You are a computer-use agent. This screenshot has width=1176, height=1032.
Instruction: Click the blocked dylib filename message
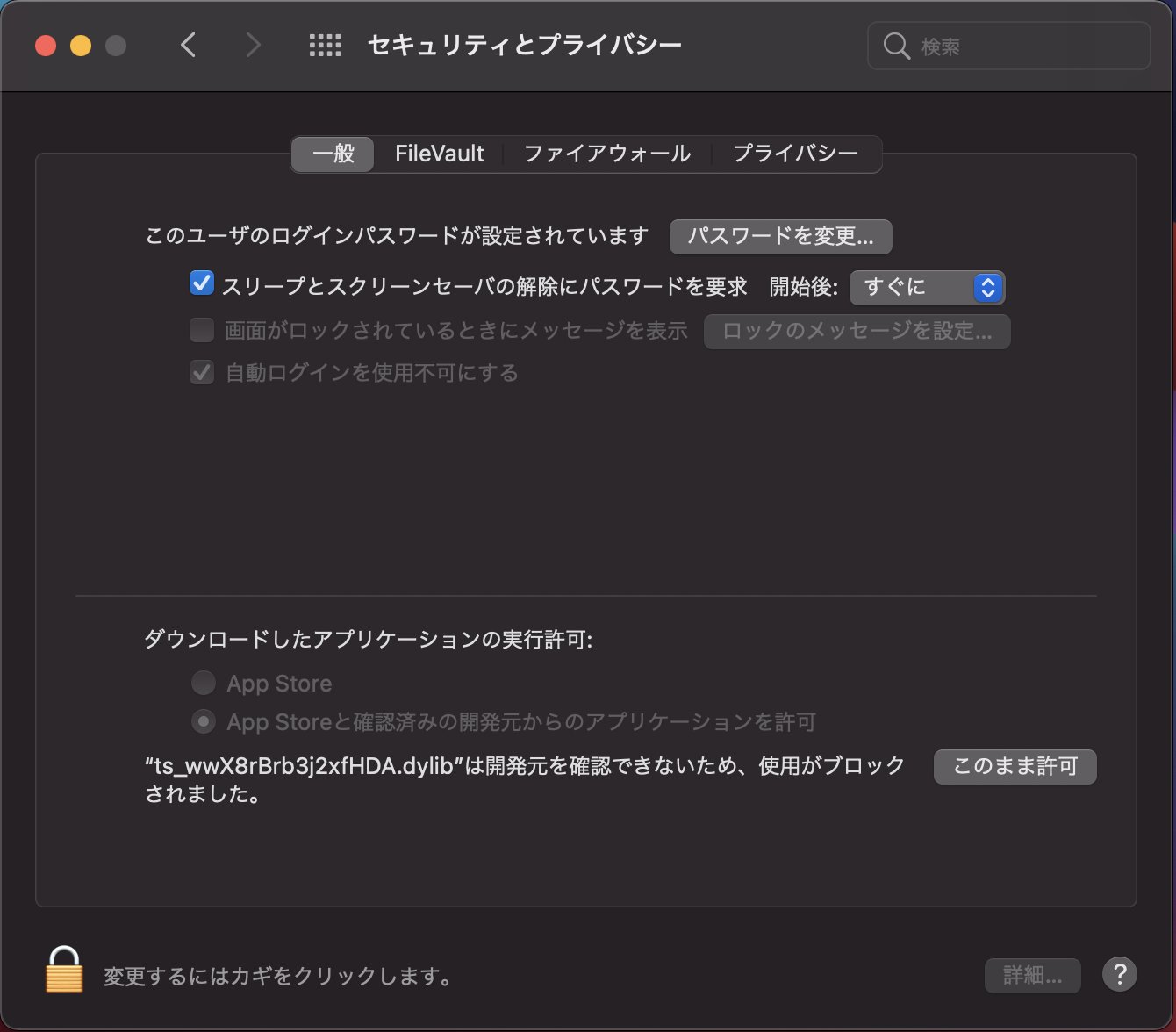click(x=525, y=780)
